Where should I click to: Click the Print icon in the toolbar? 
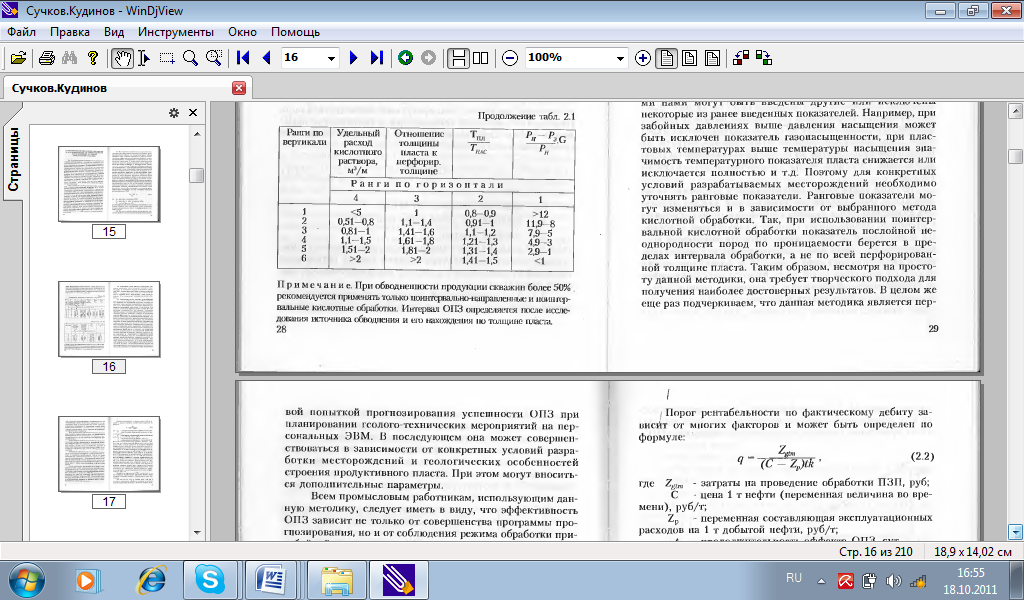[x=46, y=58]
